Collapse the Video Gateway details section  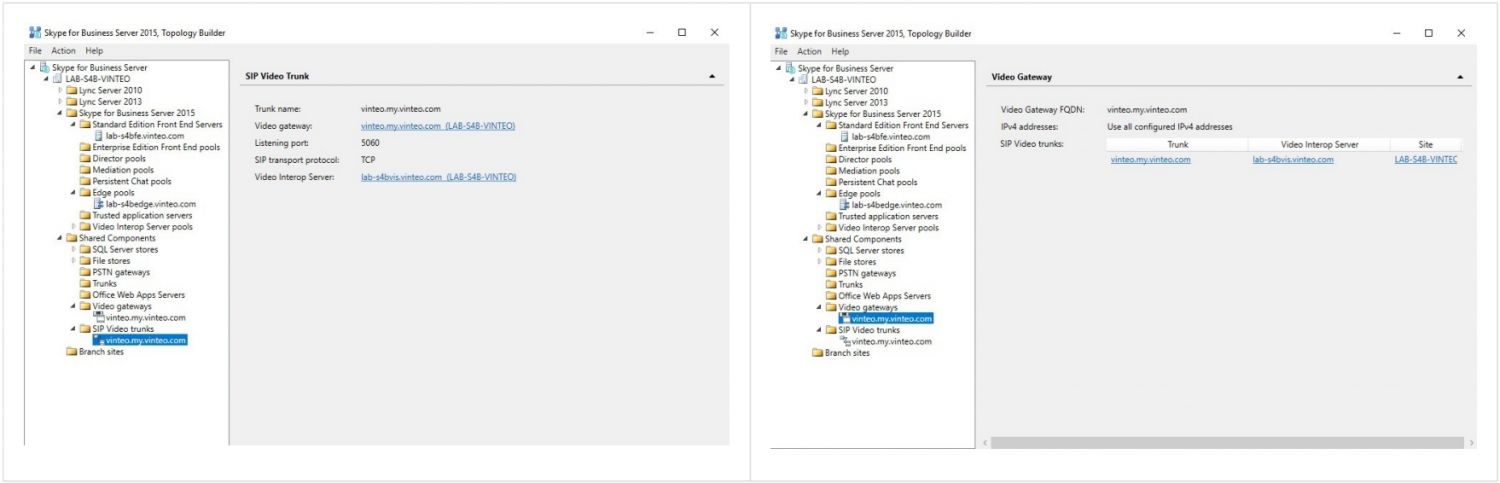pyautogui.click(x=1459, y=77)
